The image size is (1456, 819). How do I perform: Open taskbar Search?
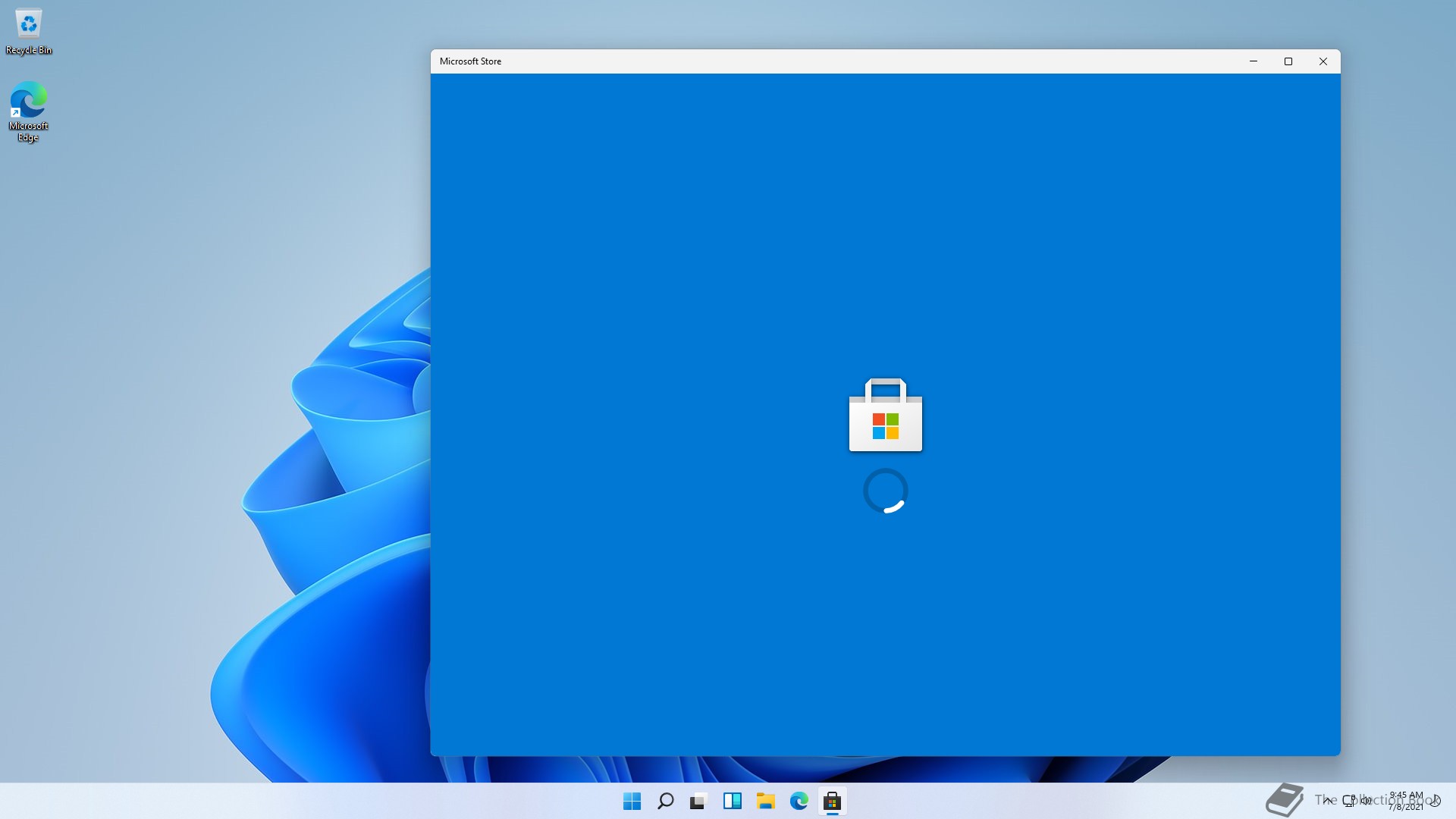pyautogui.click(x=665, y=801)
